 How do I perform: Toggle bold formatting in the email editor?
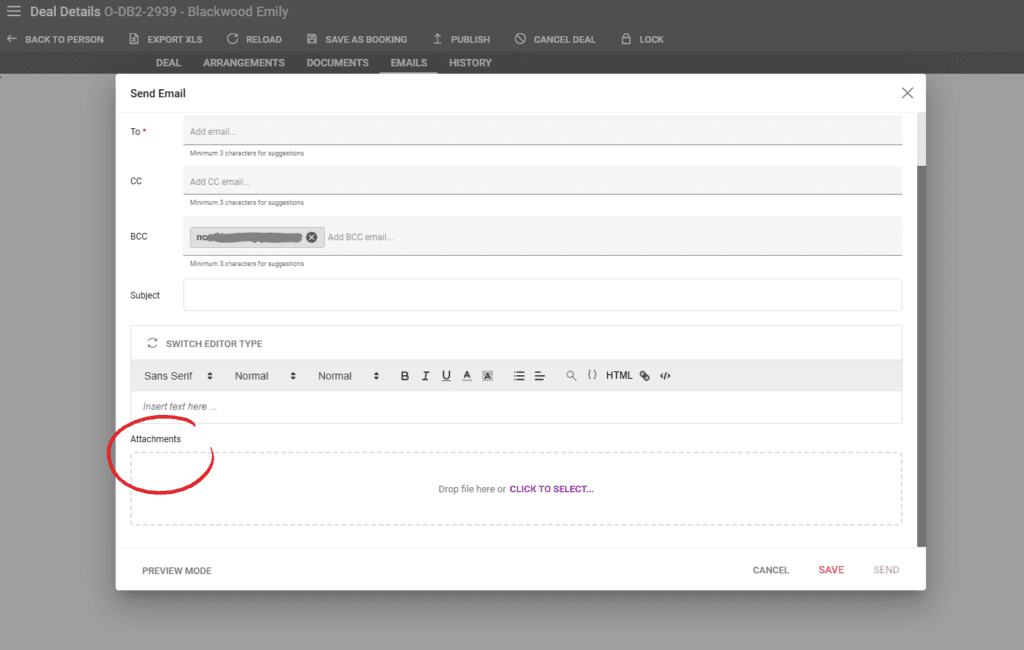click(x=404, y=375)
